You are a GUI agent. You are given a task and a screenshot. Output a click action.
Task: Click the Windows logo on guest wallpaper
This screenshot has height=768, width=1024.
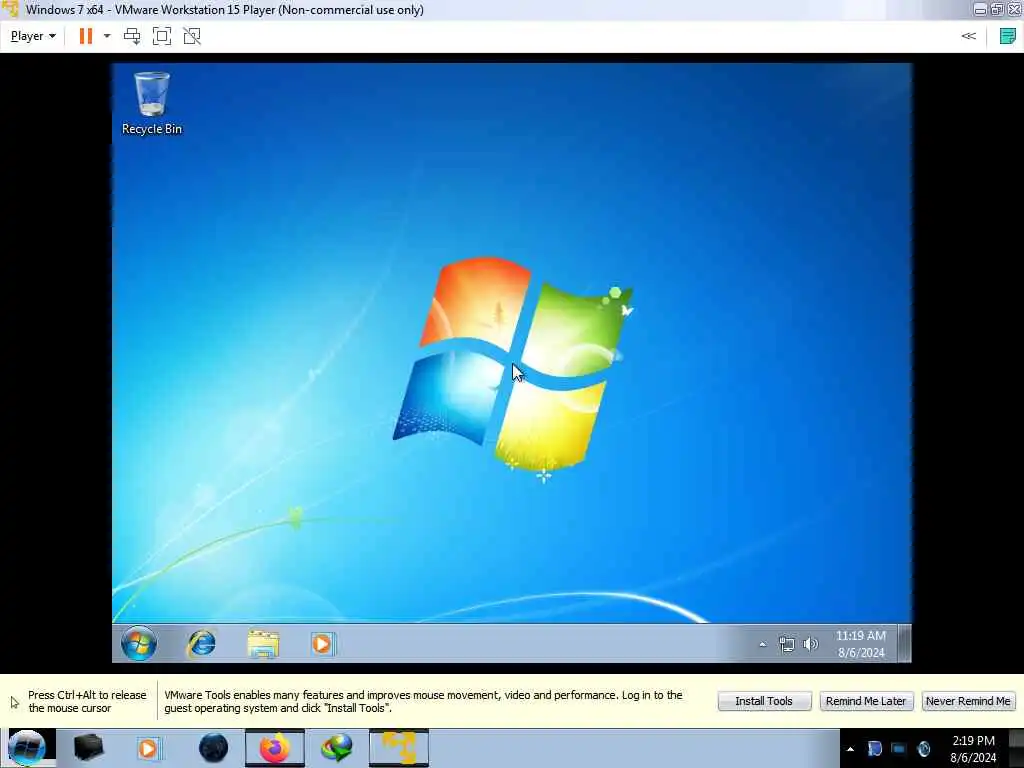[513, 364]
